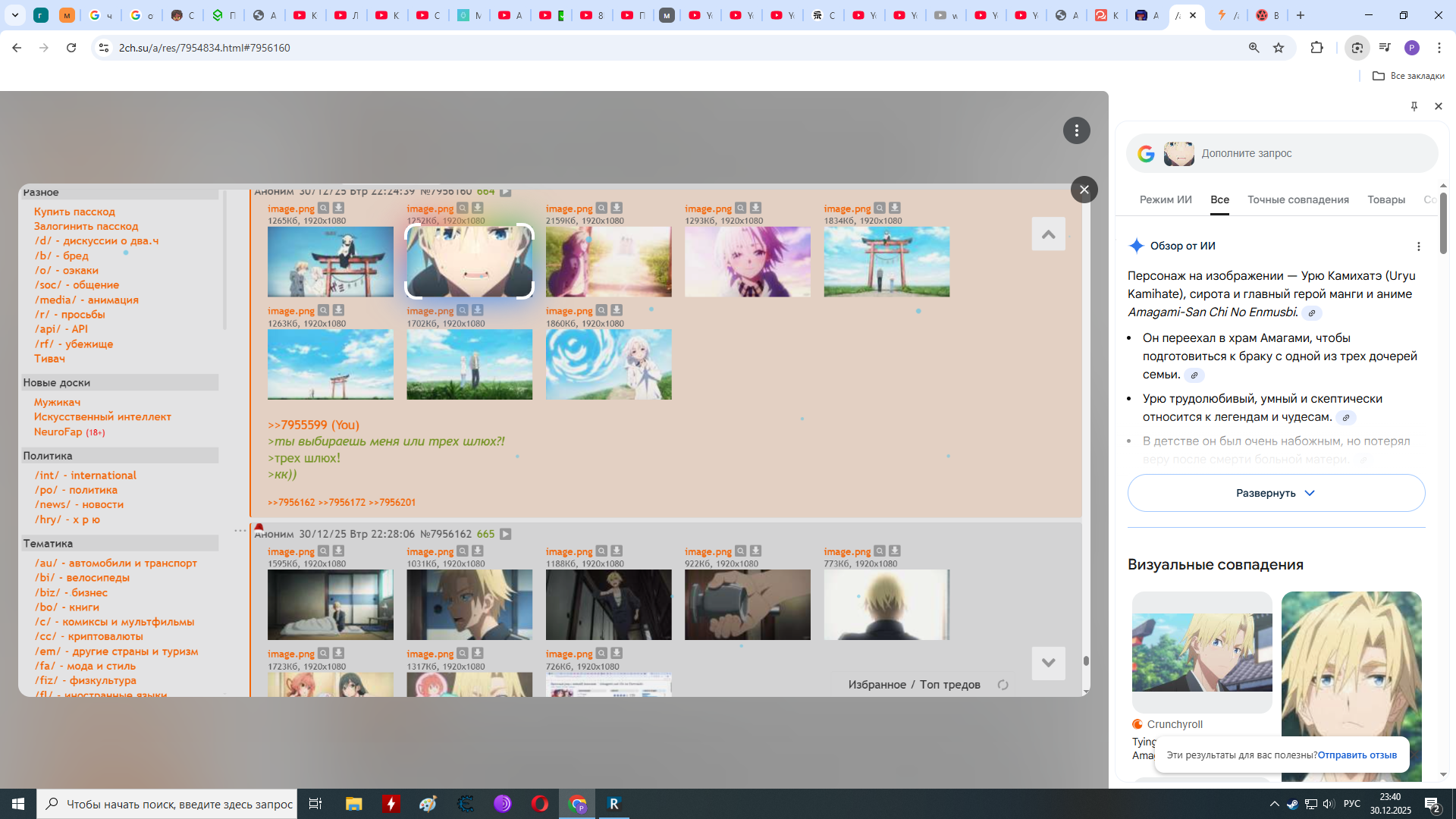This screenshot has width=1456, height=819.
Task: Click the scroll-down arrow button in thread
Action: [1048, 663]
